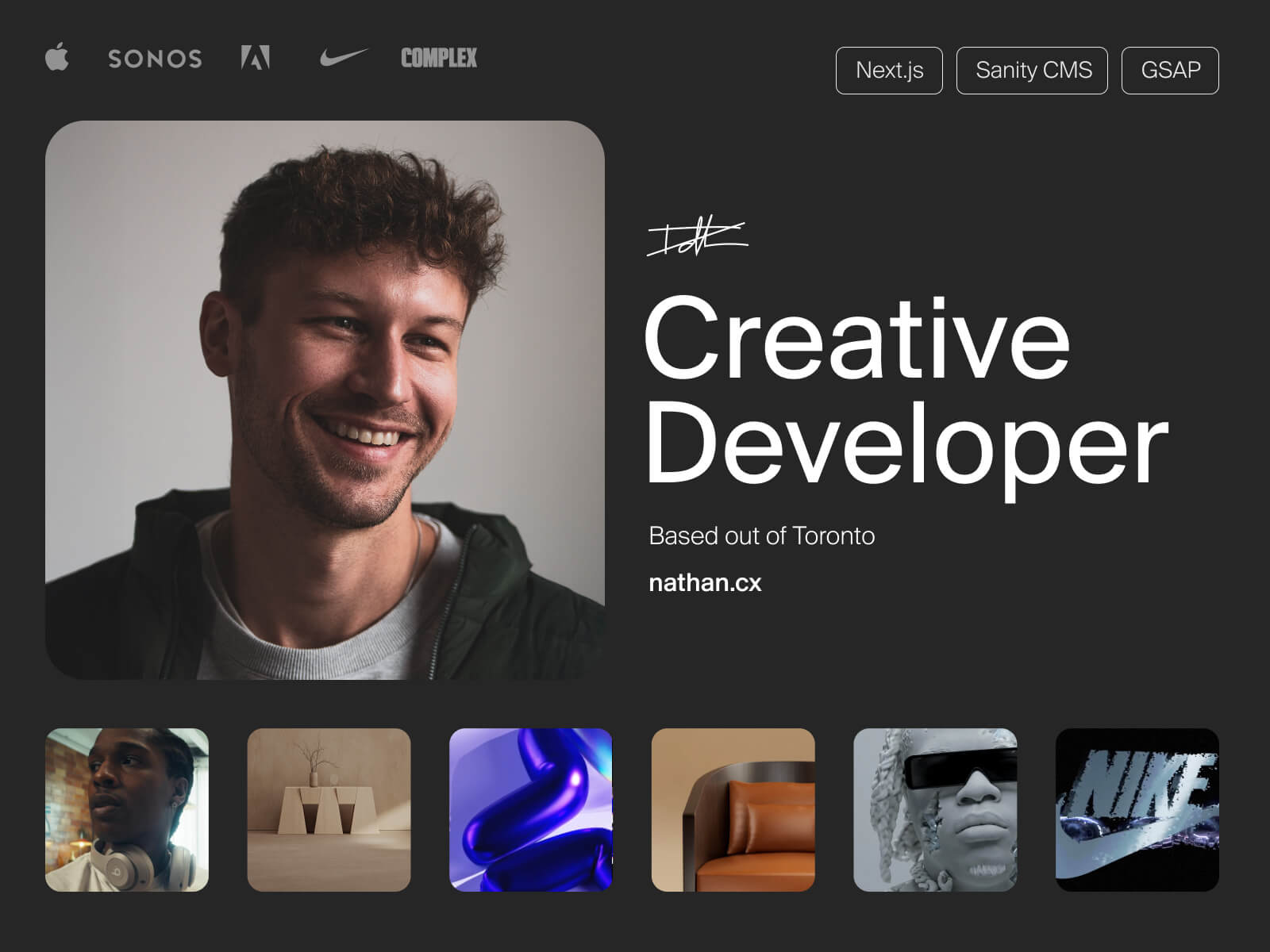Click the Nike swoosh logo

click(343, 57)
